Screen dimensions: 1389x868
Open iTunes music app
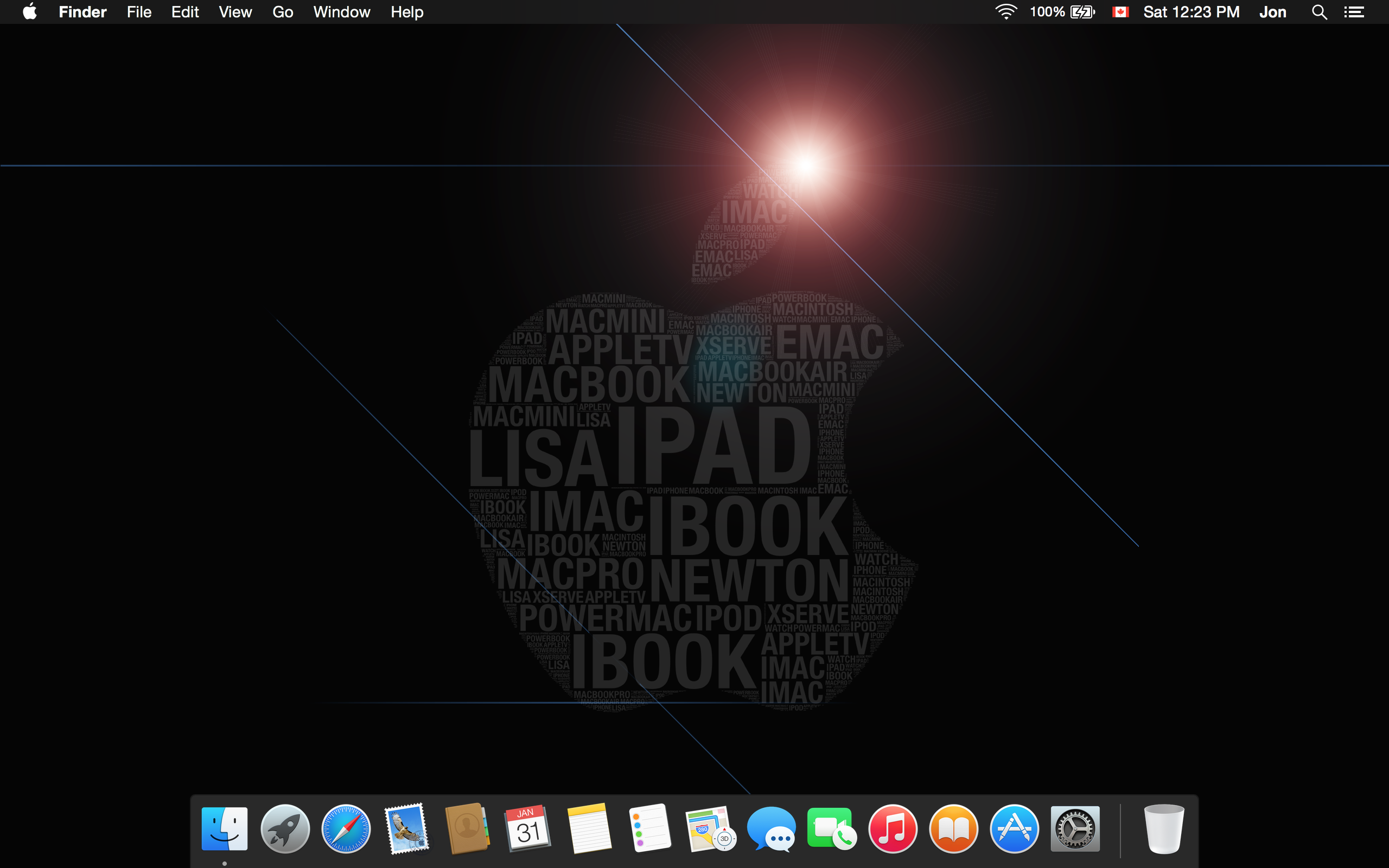pos(893,829)
